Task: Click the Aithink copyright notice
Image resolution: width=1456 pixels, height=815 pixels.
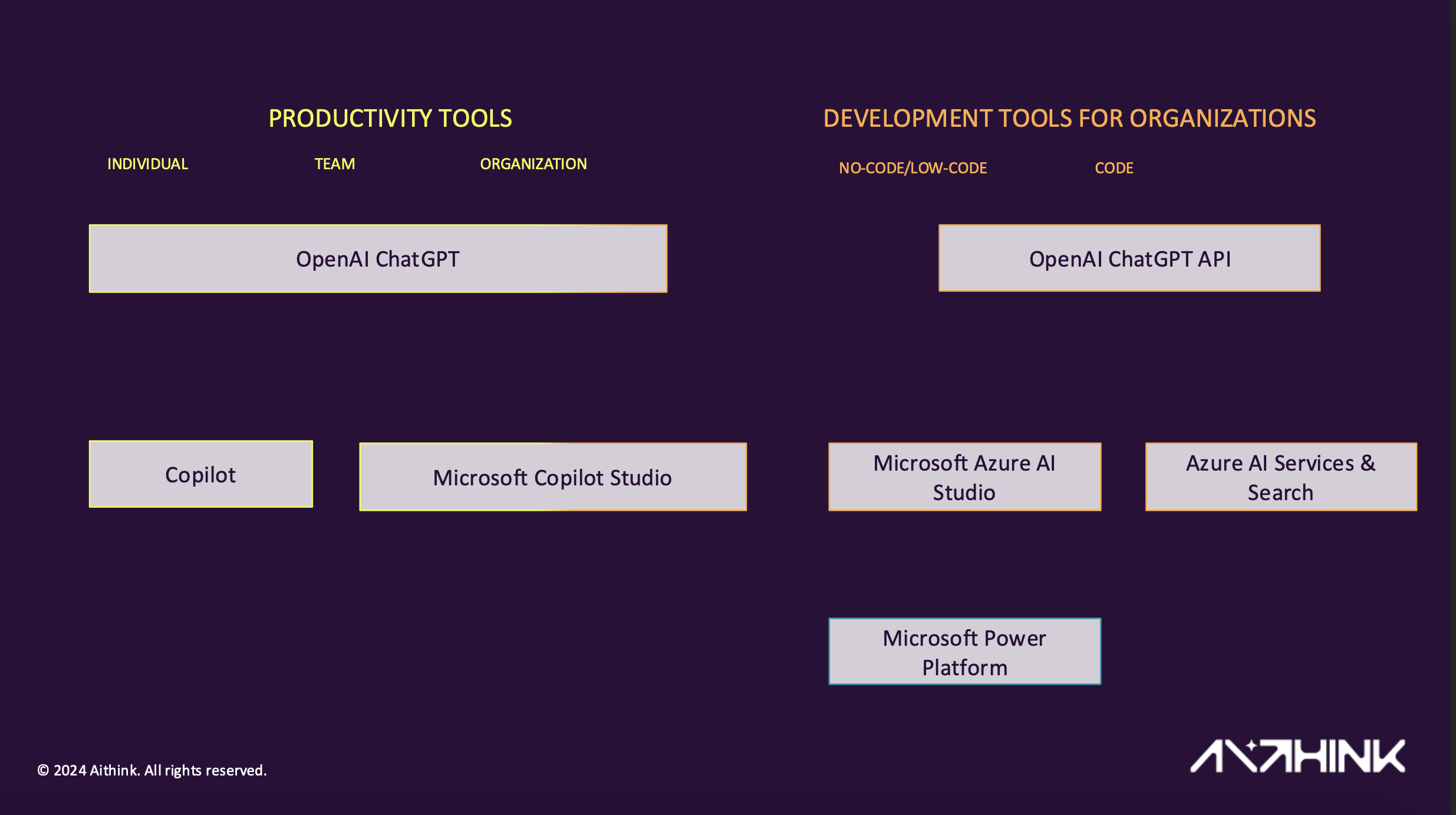Action: click(x=152, y=771)
